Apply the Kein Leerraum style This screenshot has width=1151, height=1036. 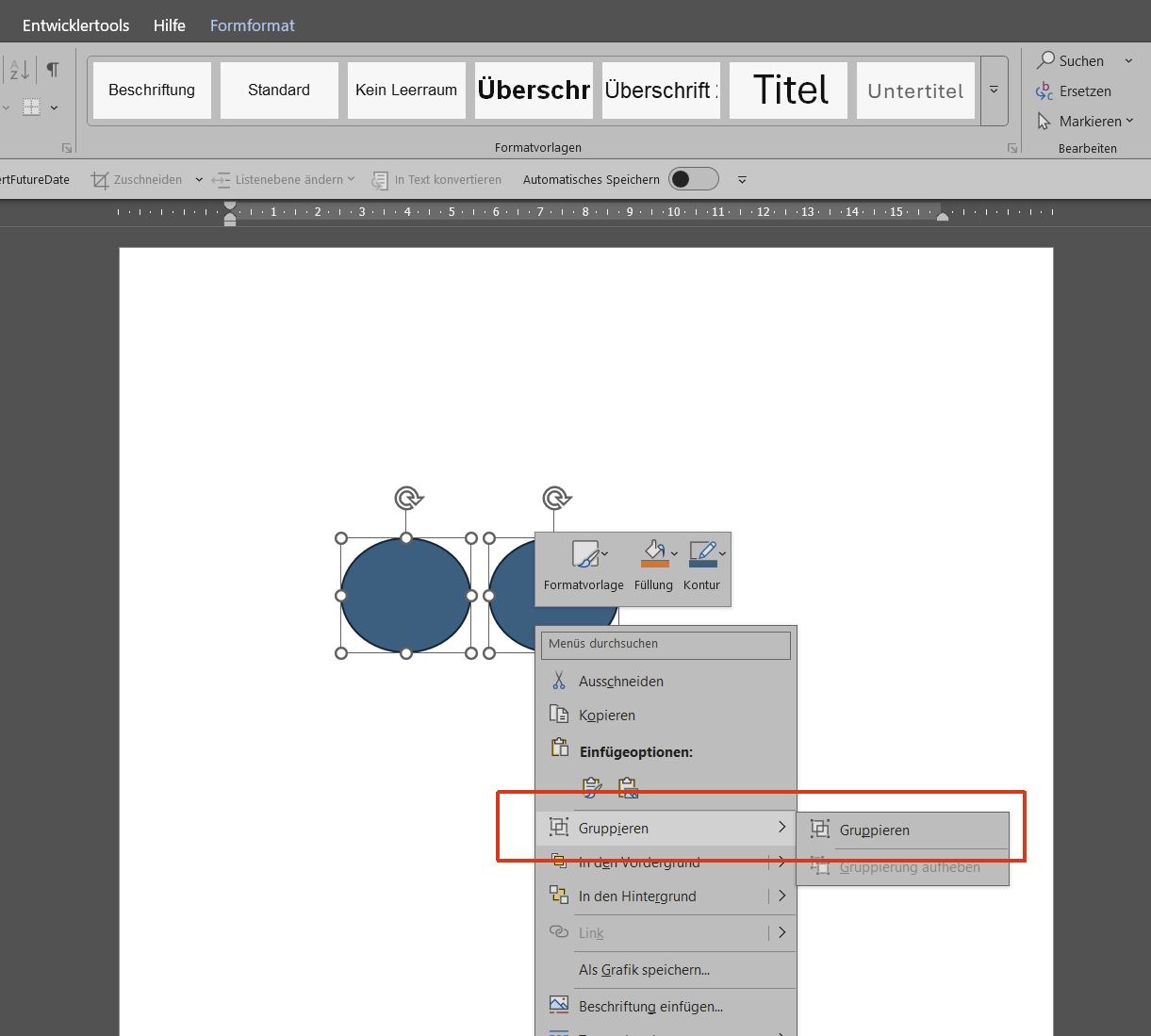point(406,90)
